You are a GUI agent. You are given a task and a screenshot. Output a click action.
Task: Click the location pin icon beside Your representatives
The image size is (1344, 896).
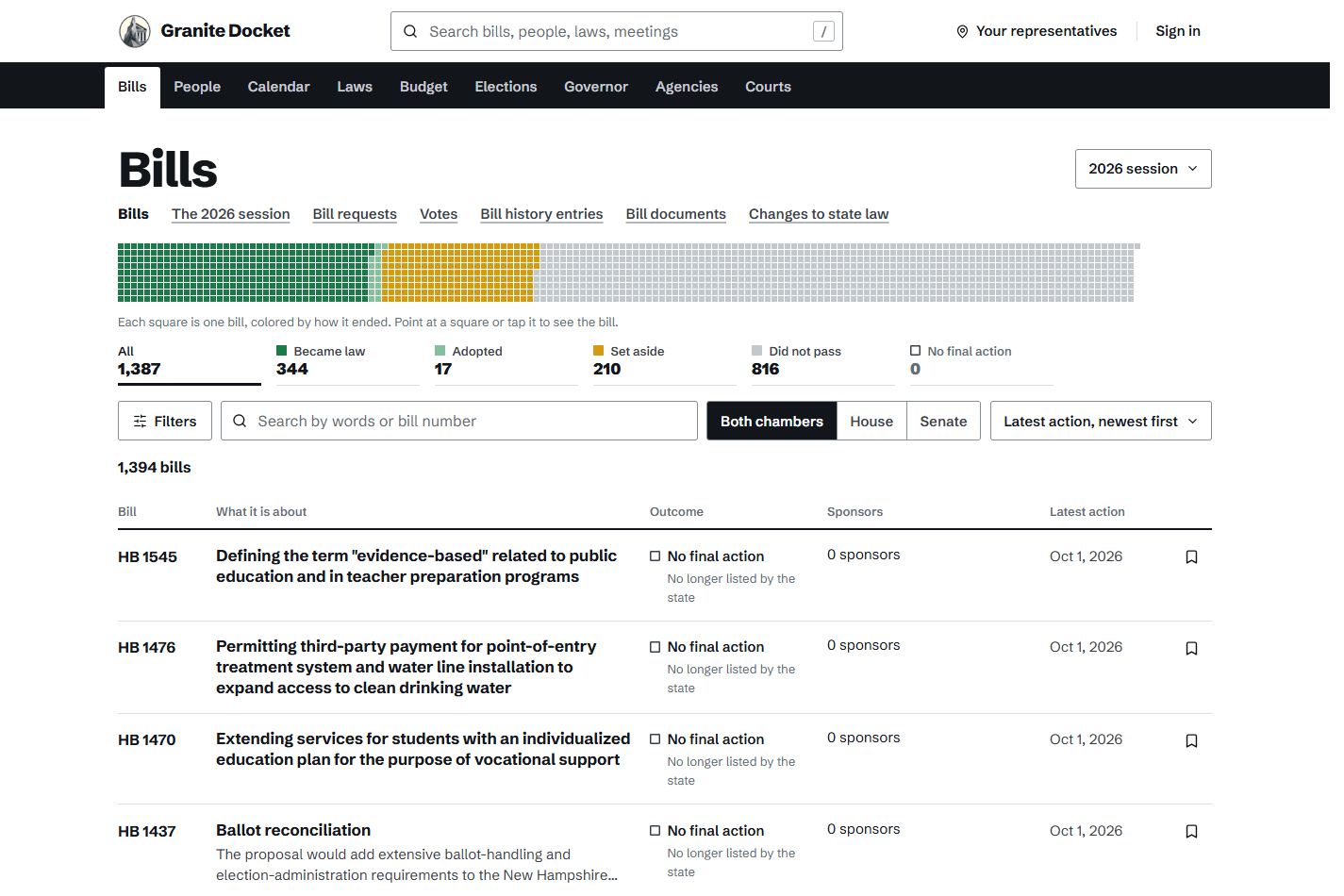(962, 31)
